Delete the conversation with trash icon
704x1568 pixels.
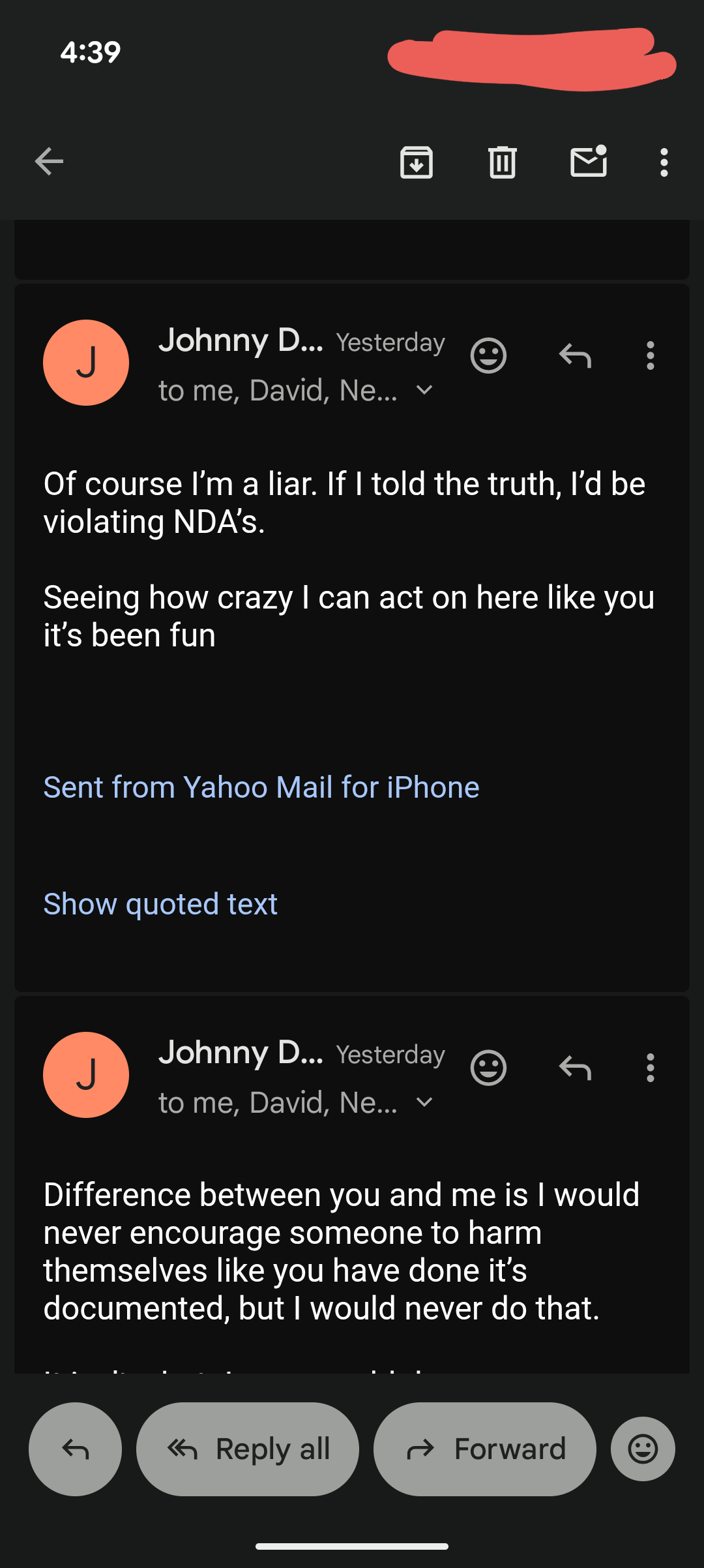tap(502, 162)
